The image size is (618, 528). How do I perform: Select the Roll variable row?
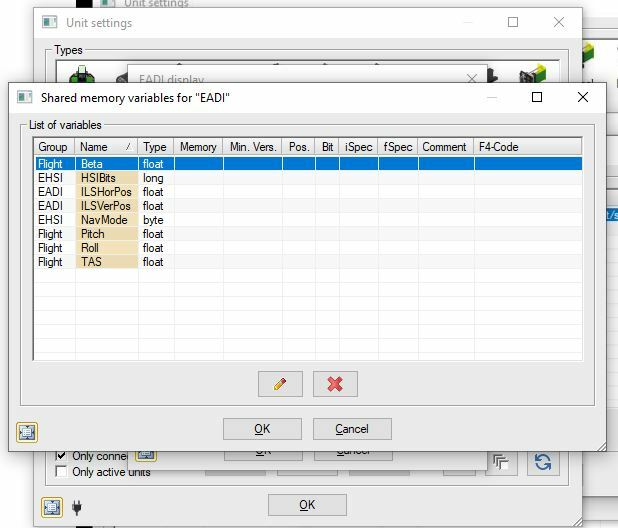click(308, 248)
